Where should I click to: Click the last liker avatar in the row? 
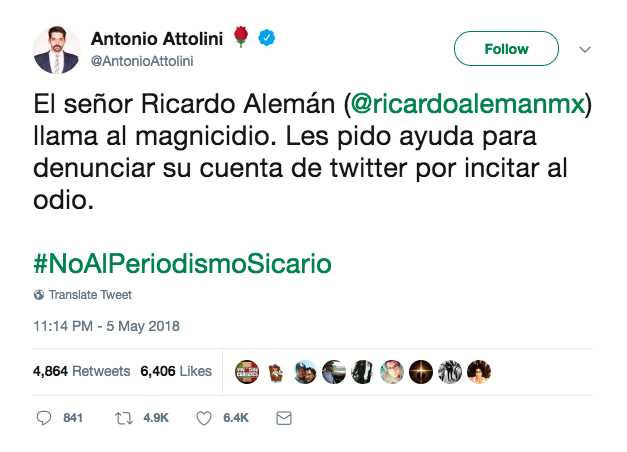coord(481,371)
